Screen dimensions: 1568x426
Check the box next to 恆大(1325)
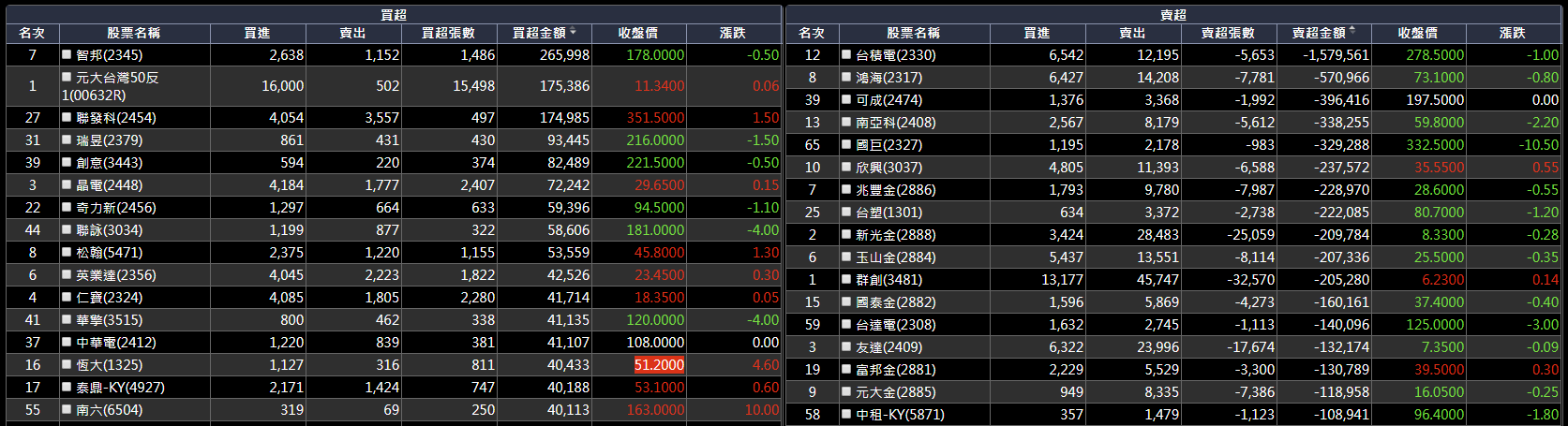[x=67, y=364]
